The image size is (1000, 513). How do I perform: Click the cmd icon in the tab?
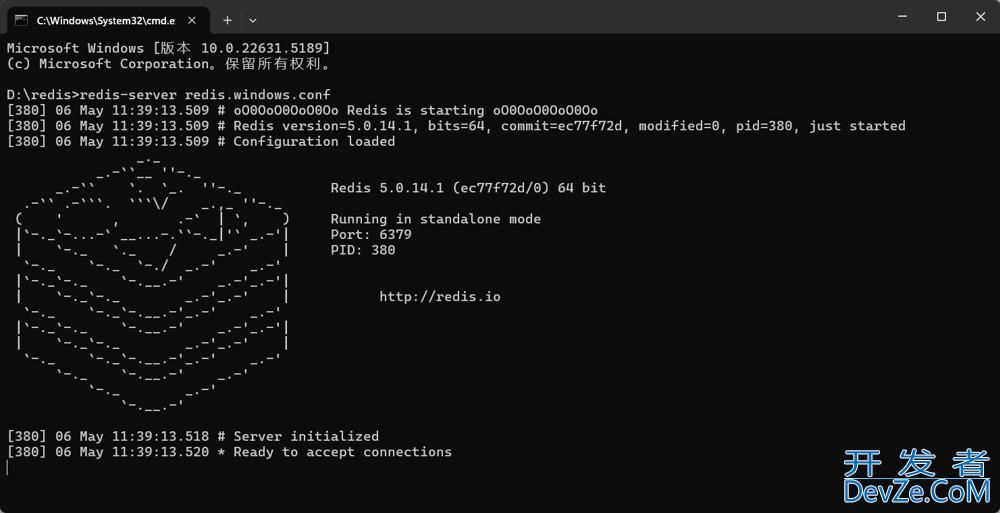coord(21,20)
